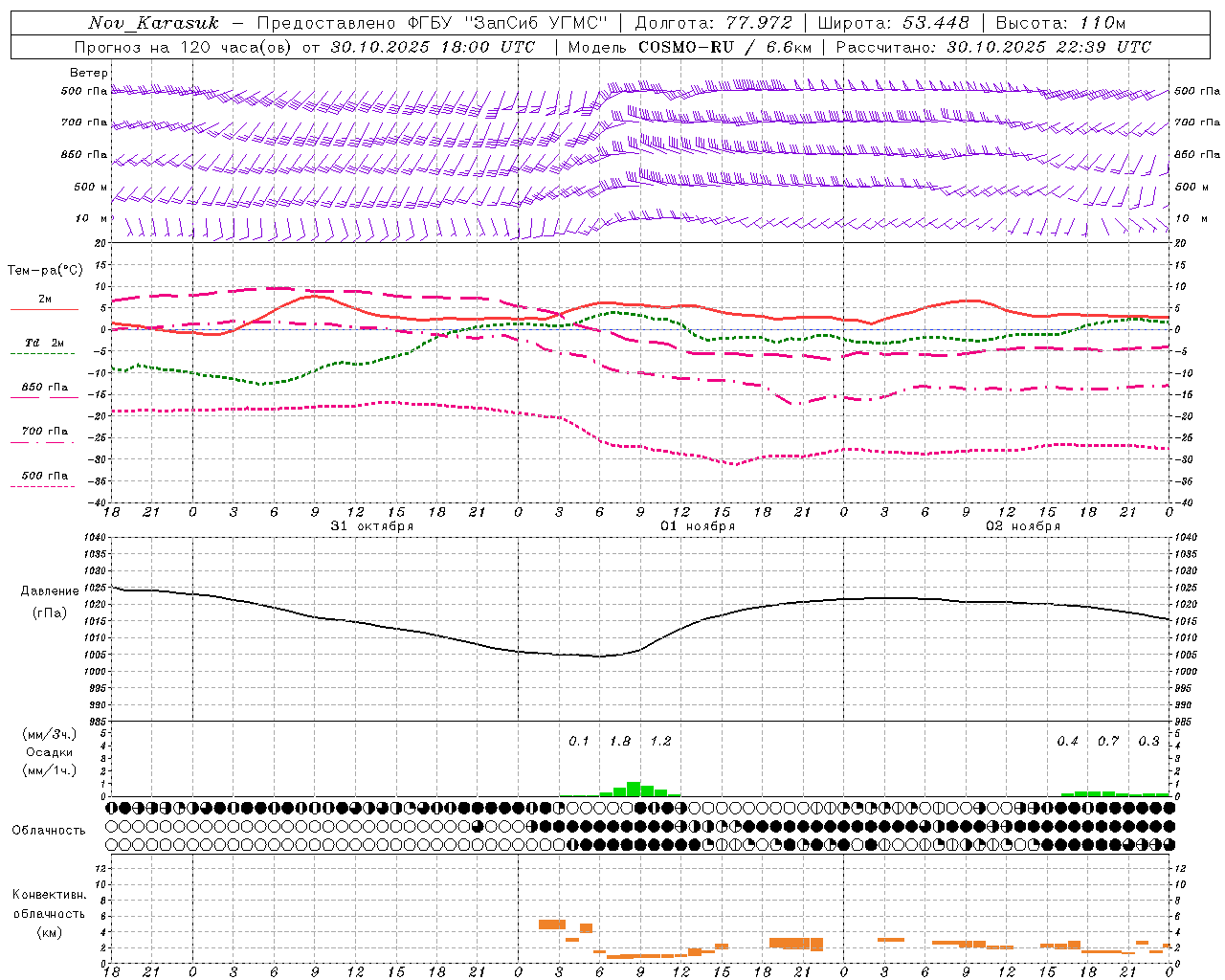This screenshot has height=980, width=1225.
Task: Click the 'Ветер' wind panel label
Action: click(88, 73)
